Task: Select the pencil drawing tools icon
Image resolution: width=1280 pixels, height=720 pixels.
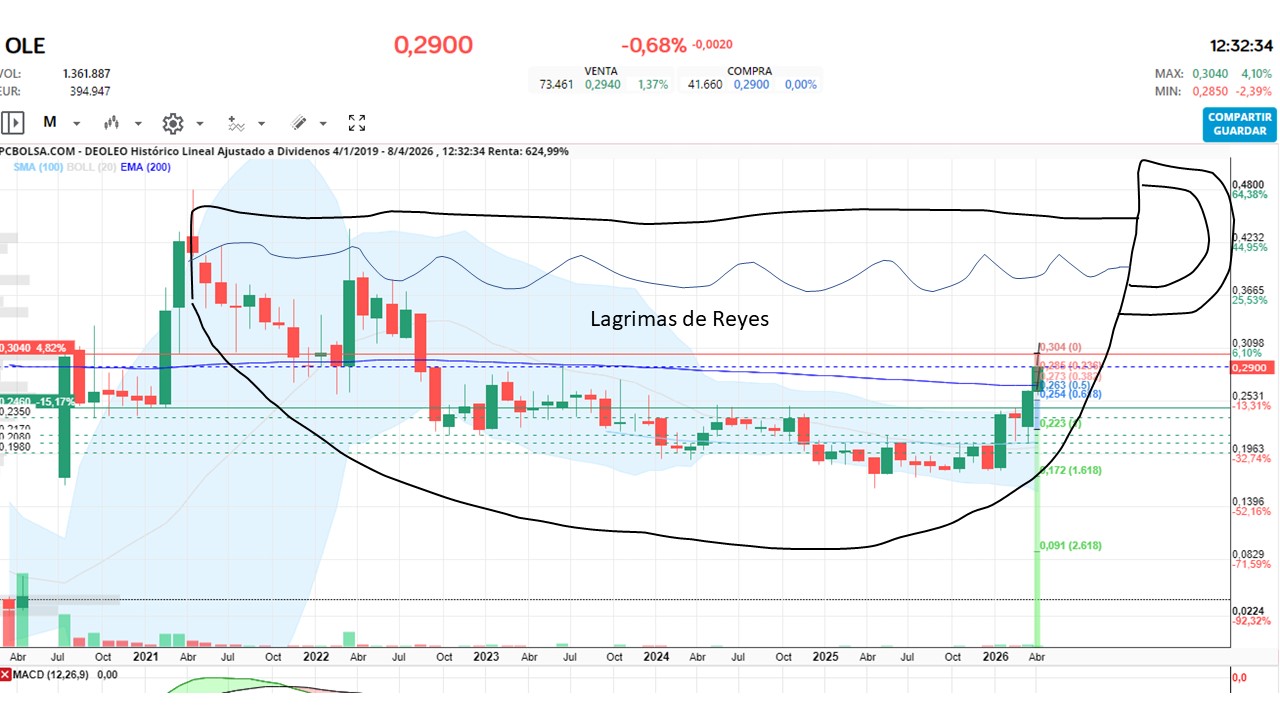Action: (298, 123)
